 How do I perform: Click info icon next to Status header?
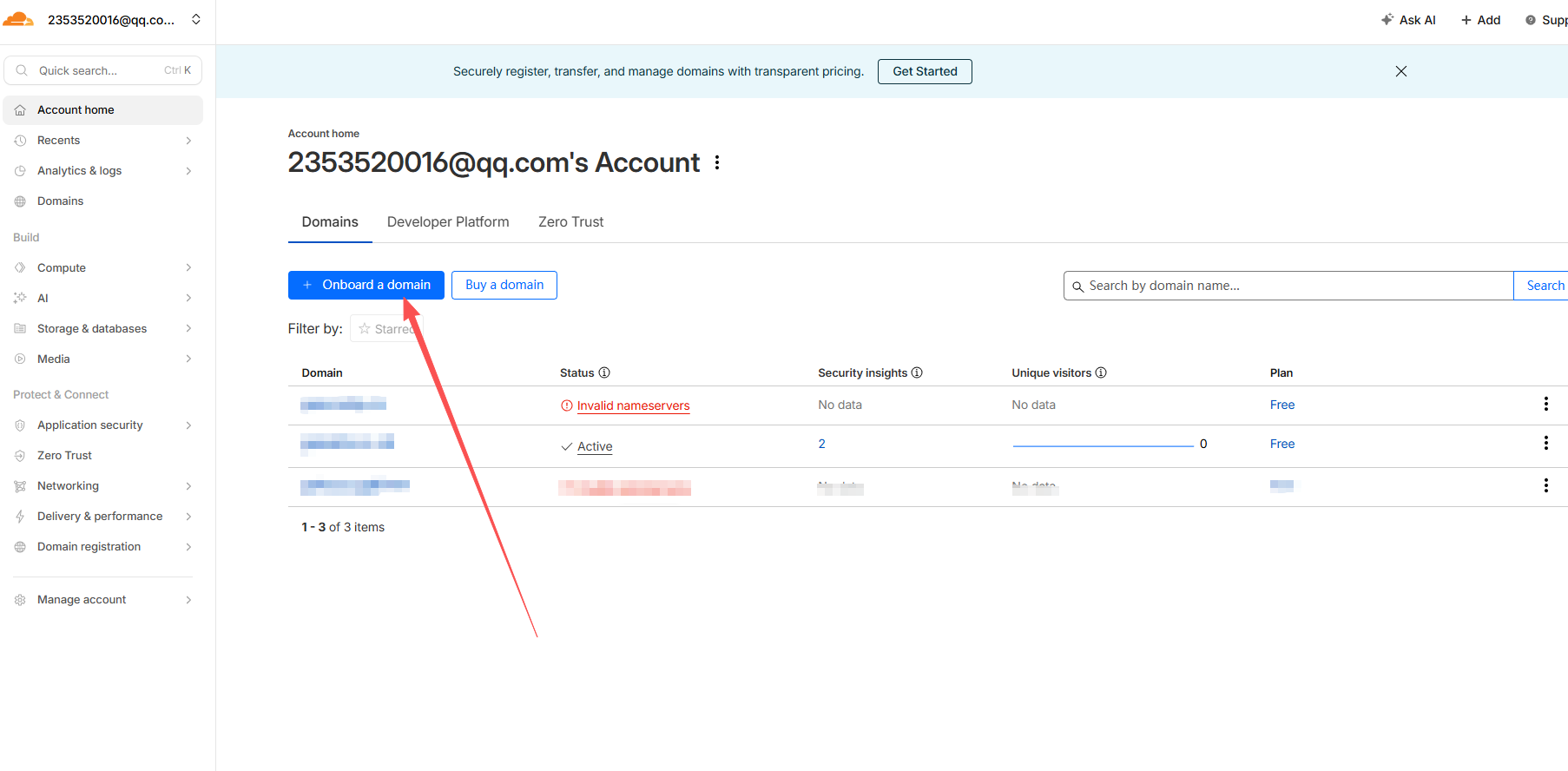[x=604, y=372]
